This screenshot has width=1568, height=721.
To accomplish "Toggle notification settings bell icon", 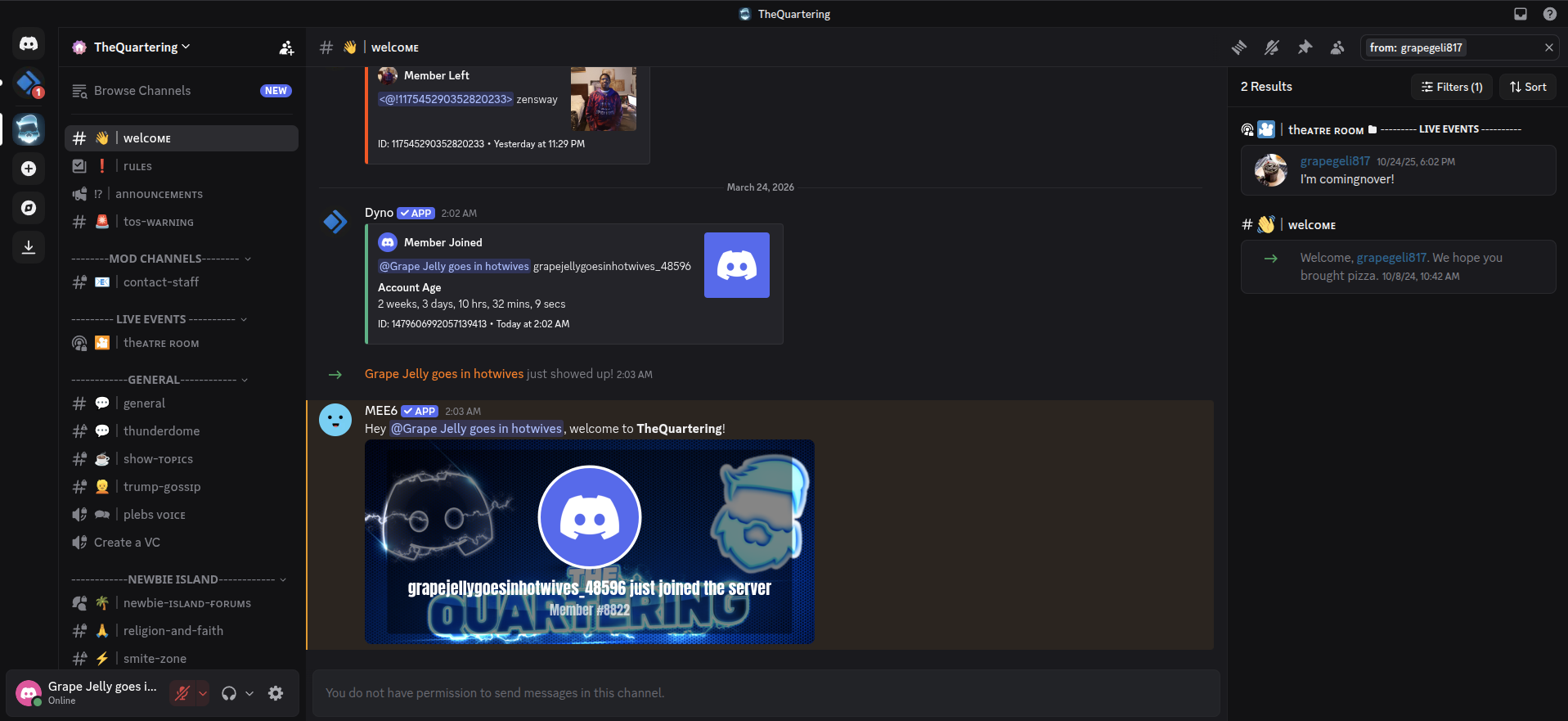I will pos(1272,47).
